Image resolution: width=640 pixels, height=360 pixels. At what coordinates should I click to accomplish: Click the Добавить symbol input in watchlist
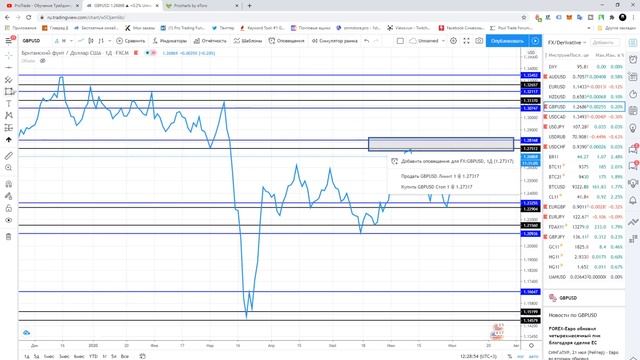pos(604,42)
